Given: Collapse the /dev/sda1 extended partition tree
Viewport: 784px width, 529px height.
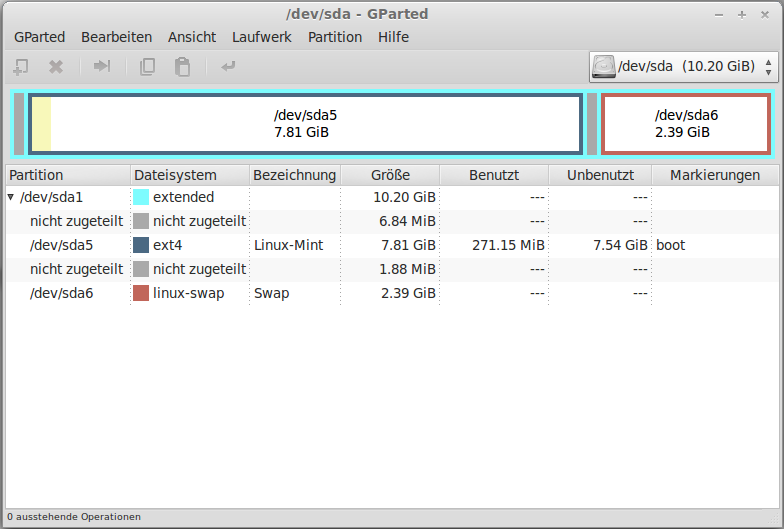Looking at the screenshot, I should tap(11, 197).
